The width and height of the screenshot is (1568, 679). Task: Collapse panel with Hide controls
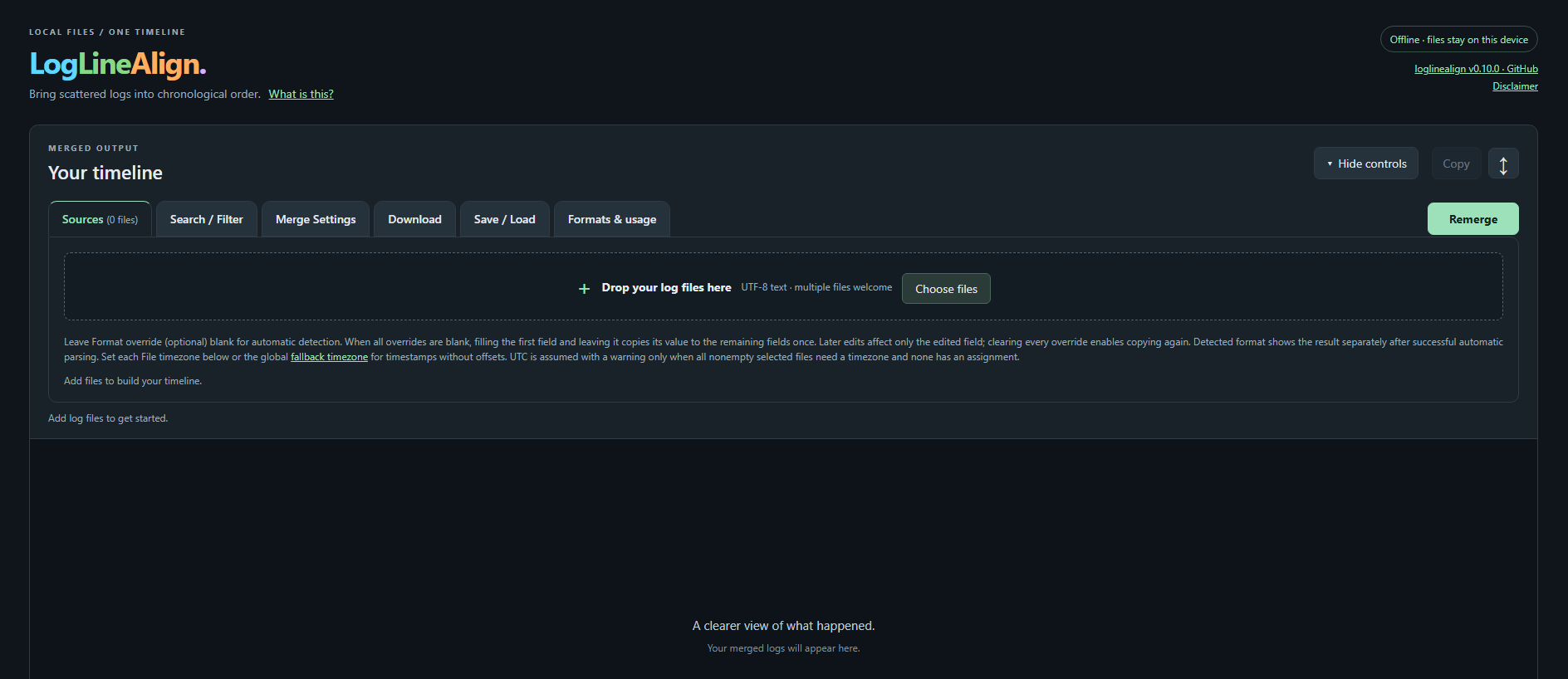pyautogui.click(x=1366, y=164)
